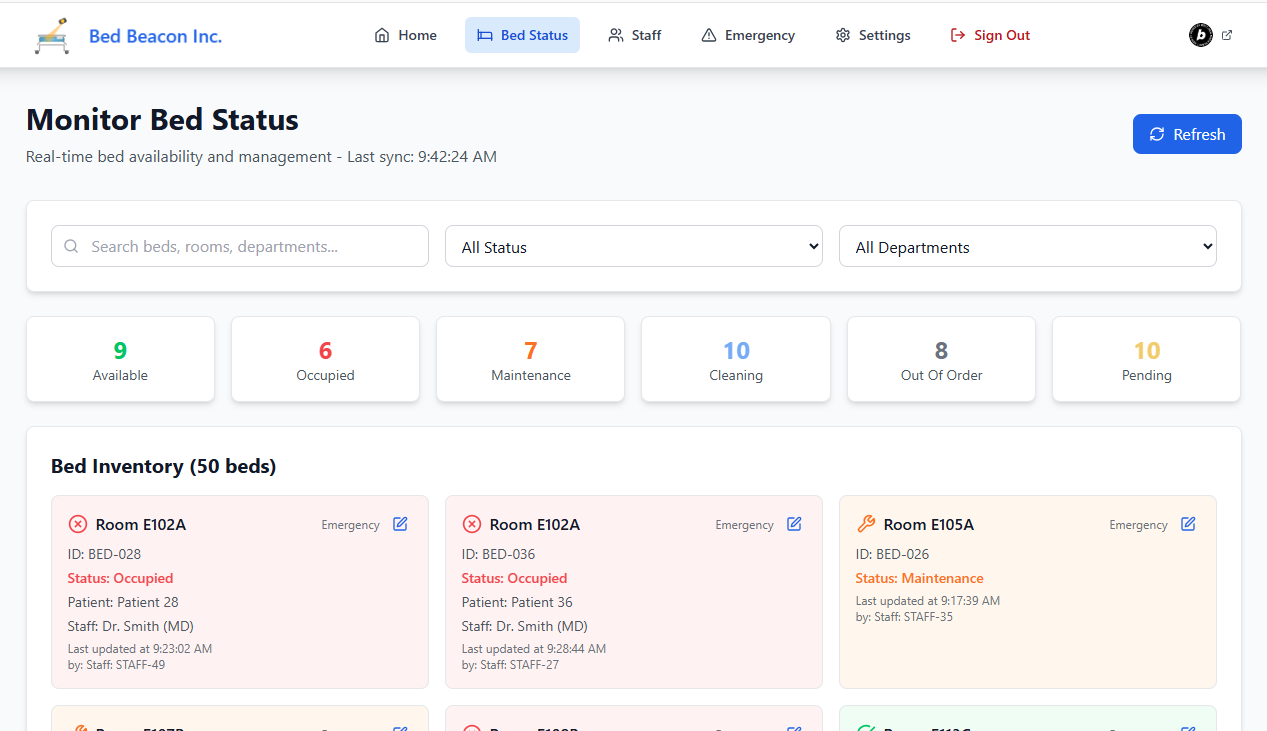Screen dimensions: 1267x731
Task: Open Settings from the navigation bar
Action: click(873, 35)
